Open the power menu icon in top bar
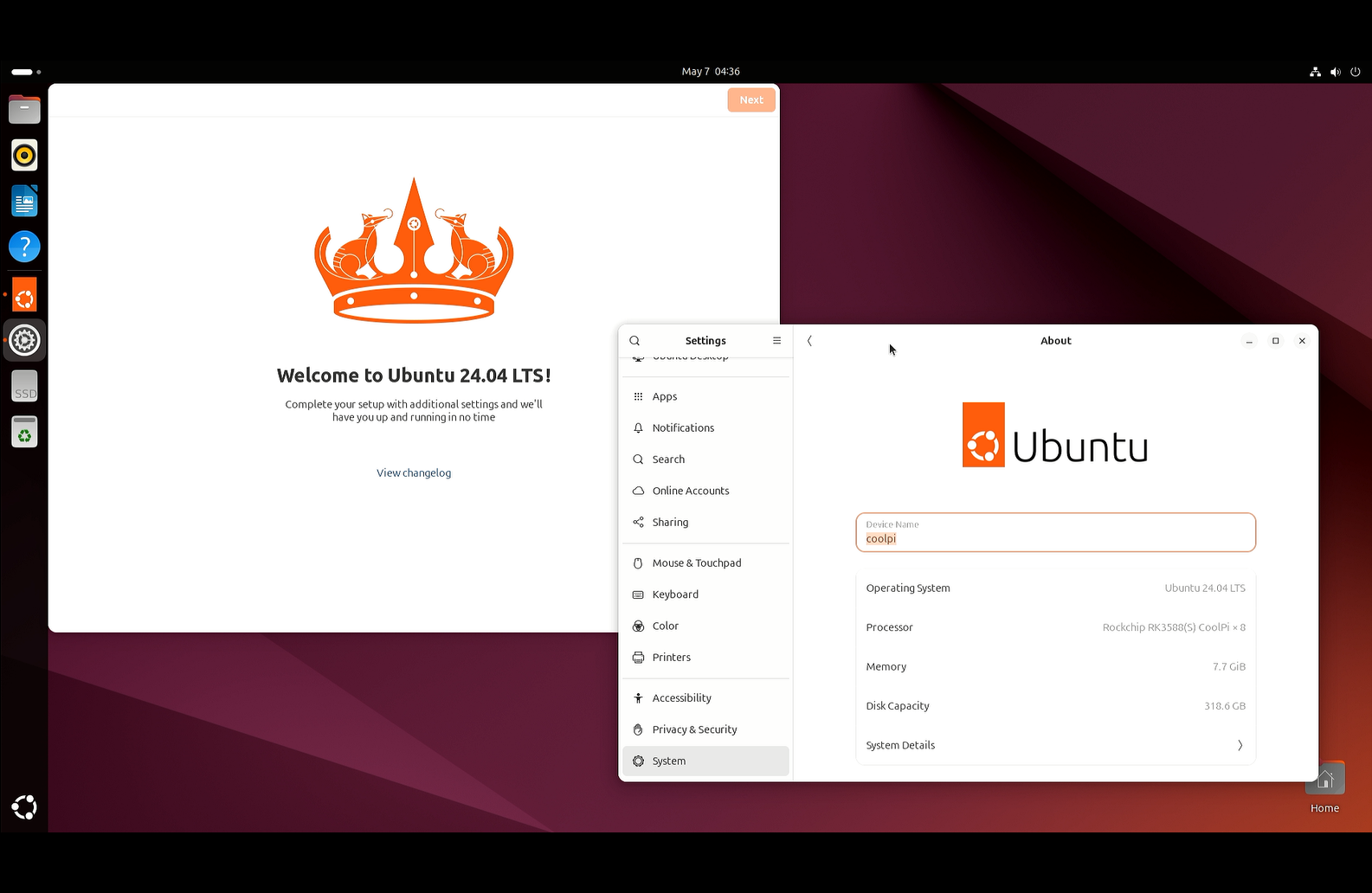The image size is (1372, 893). [1356, 72]
